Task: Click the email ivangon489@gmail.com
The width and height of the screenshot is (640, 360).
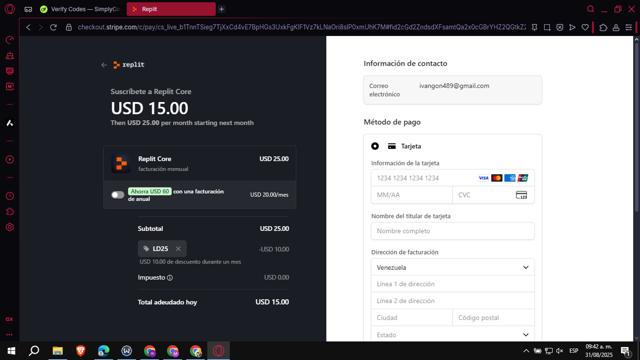Action: (x=454, y=86)
